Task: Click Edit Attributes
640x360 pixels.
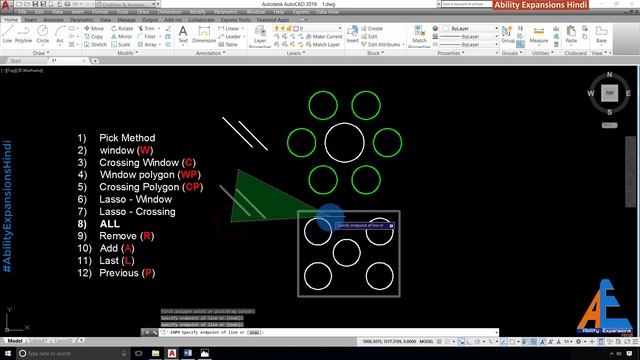Action: 381,44
